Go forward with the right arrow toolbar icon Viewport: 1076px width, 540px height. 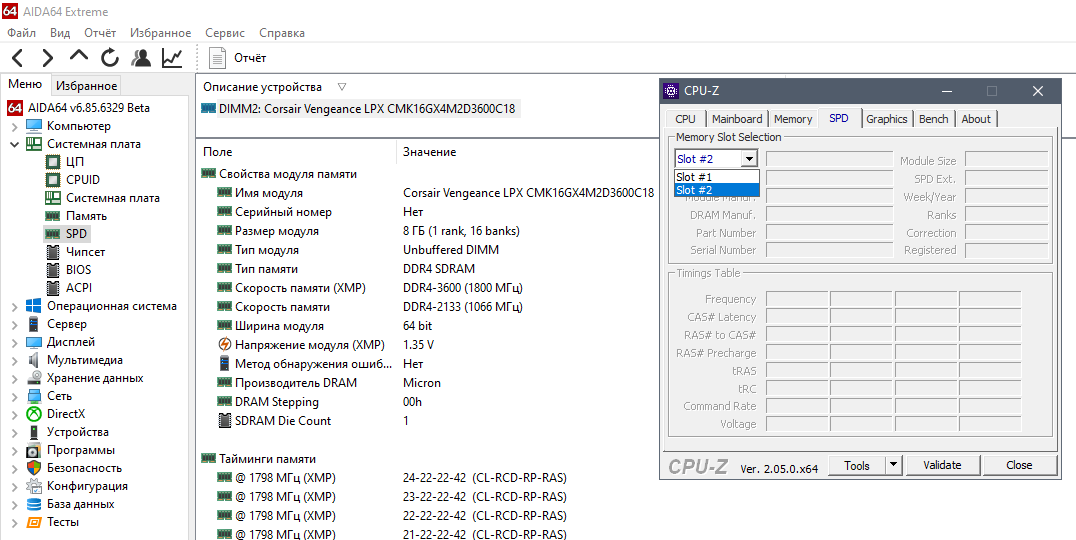(47, 58)
